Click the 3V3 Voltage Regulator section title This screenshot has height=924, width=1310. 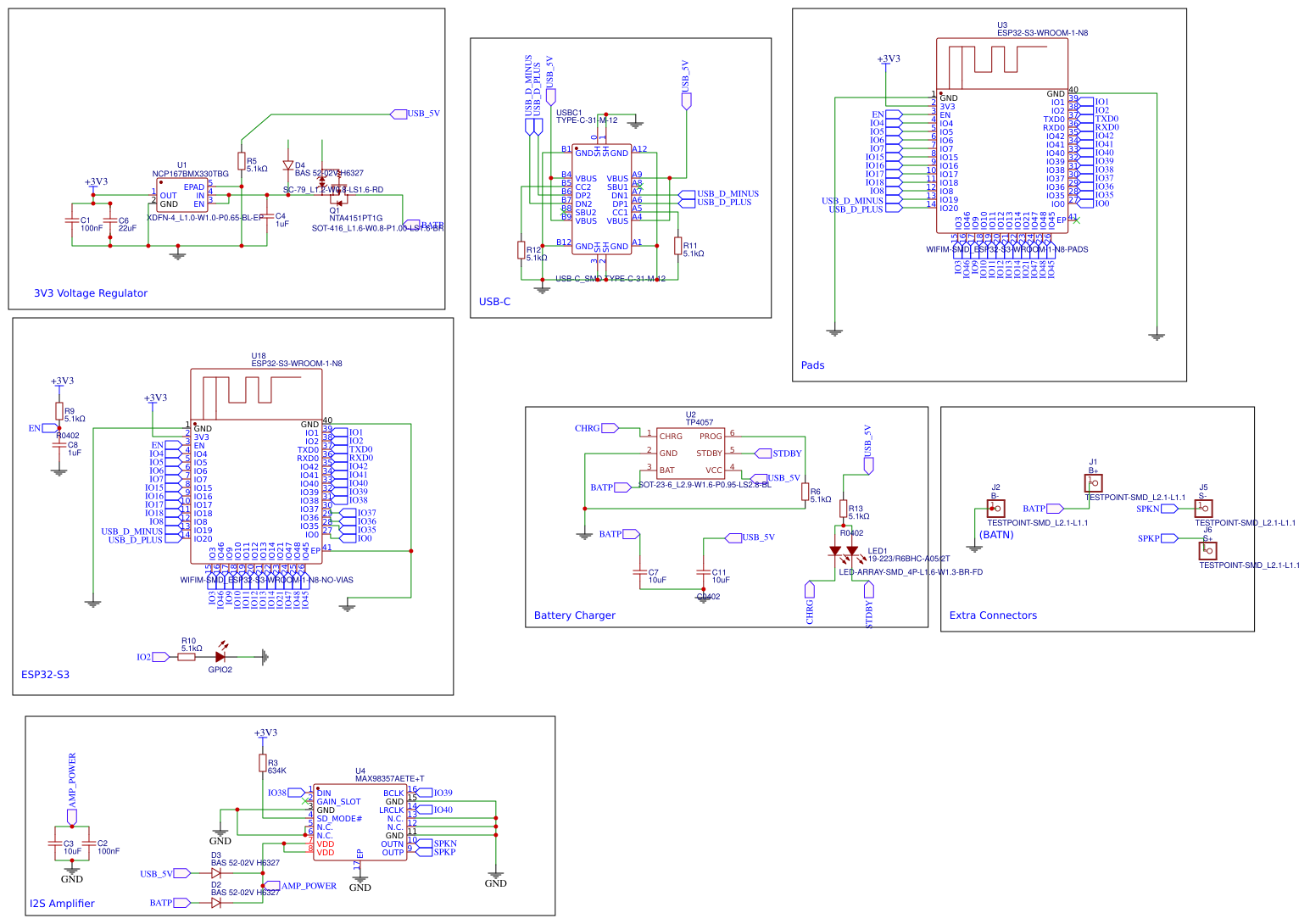(89, 292)
